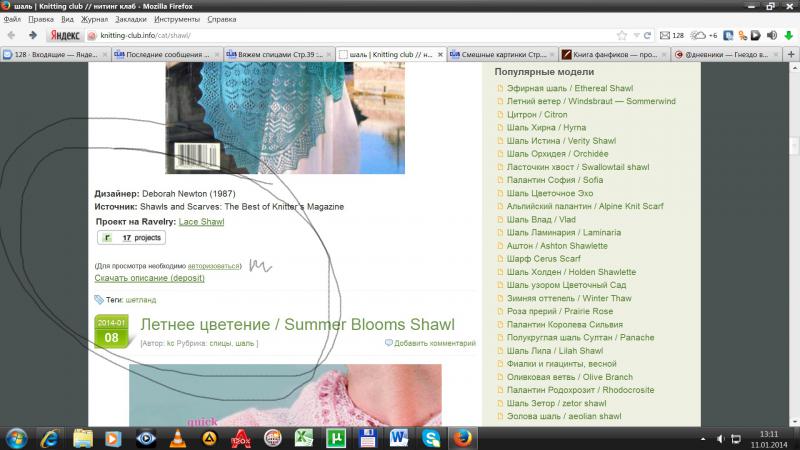
Task: Open 'Летнее цветение / Summer Blooms Shawl' post title
Action: [x=297, y=324]
